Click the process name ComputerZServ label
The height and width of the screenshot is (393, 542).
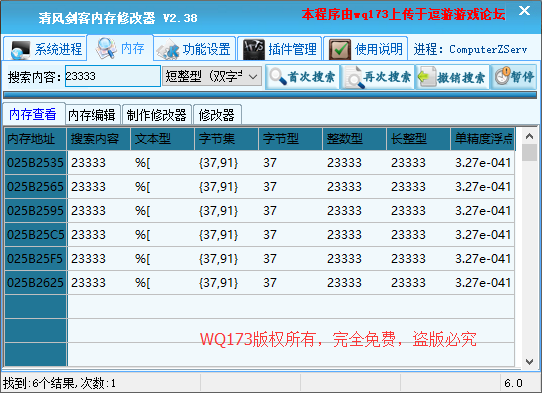coord(488,49)
